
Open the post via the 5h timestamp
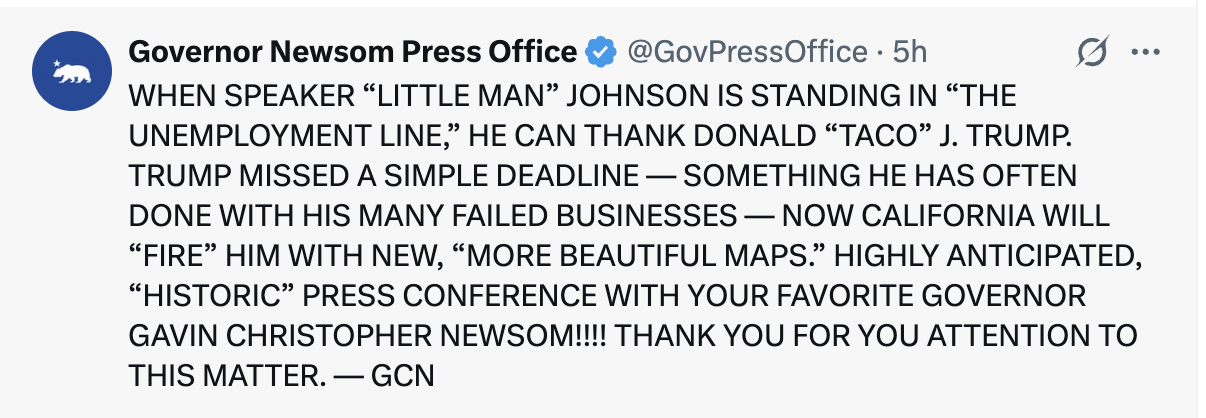[x=910, y=52]
